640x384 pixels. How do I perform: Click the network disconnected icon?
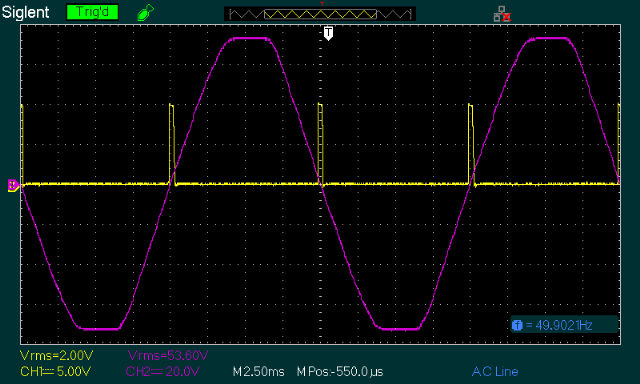pos(502,14)
